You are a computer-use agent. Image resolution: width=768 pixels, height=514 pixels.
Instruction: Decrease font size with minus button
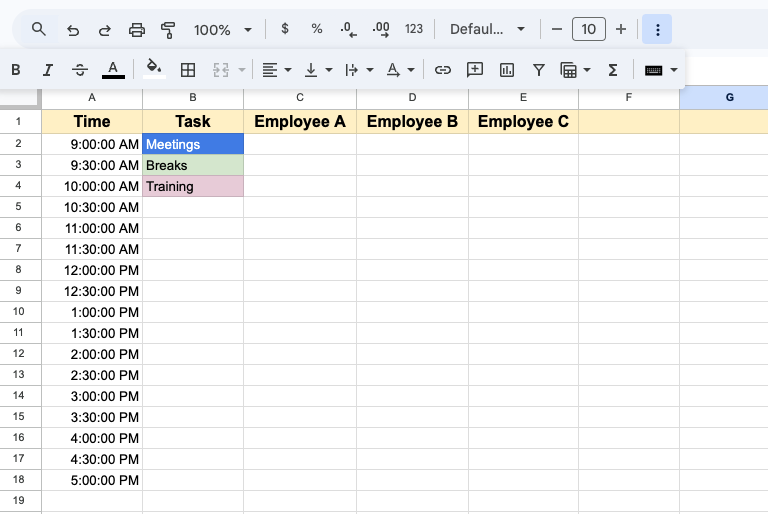click(x=556, y=29)
